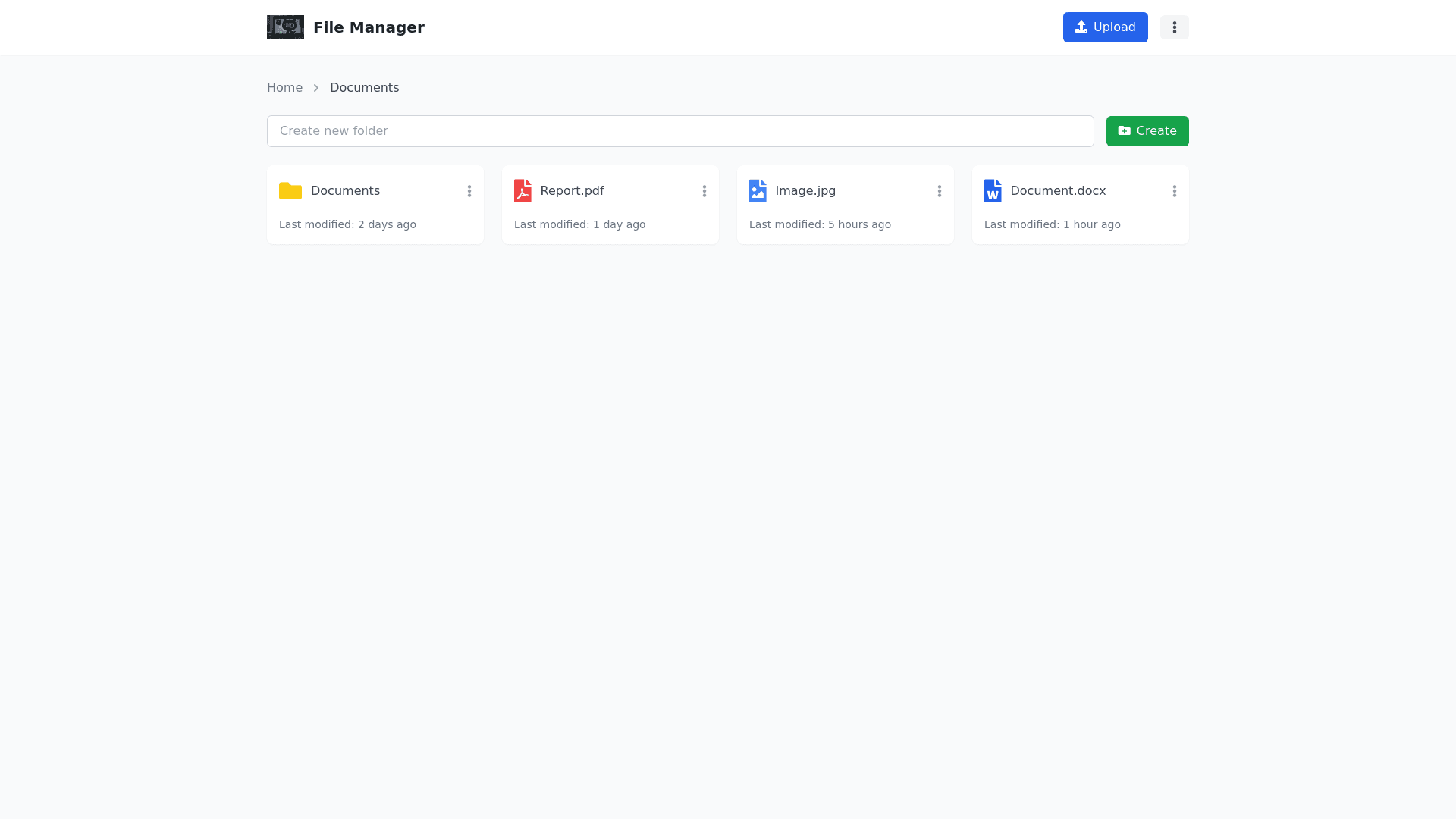Image resolution: width=1456 pixels, height=819 pixels.
Task: Open the Document.docx file name
Action: tap(1057, 191)
